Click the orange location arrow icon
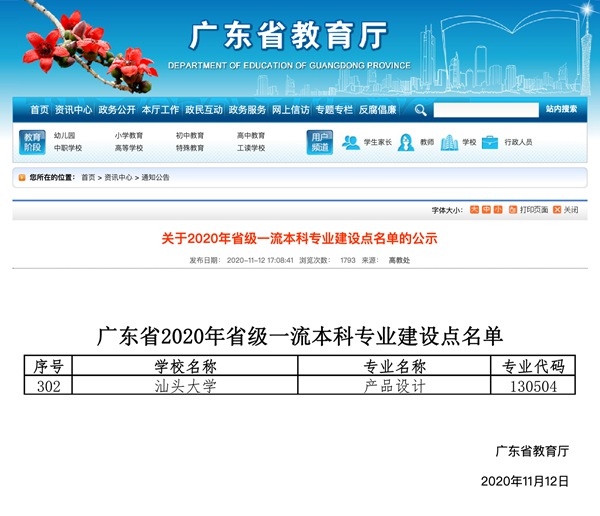This screenshot has width=600, height=516. pyautogui.click(x=22, y=177)
